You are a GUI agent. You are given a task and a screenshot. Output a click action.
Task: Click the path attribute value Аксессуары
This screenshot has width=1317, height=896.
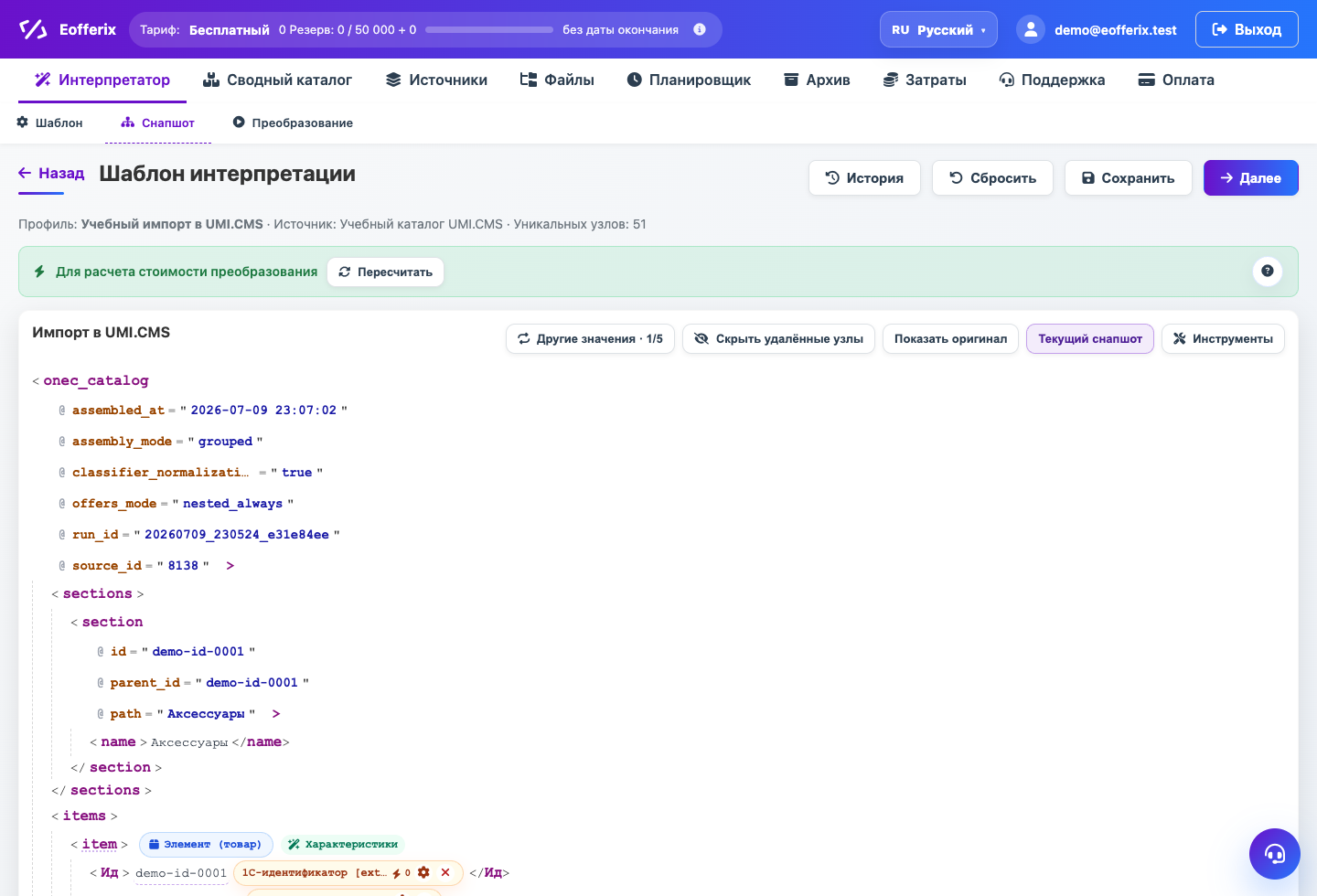coord(206,714)
